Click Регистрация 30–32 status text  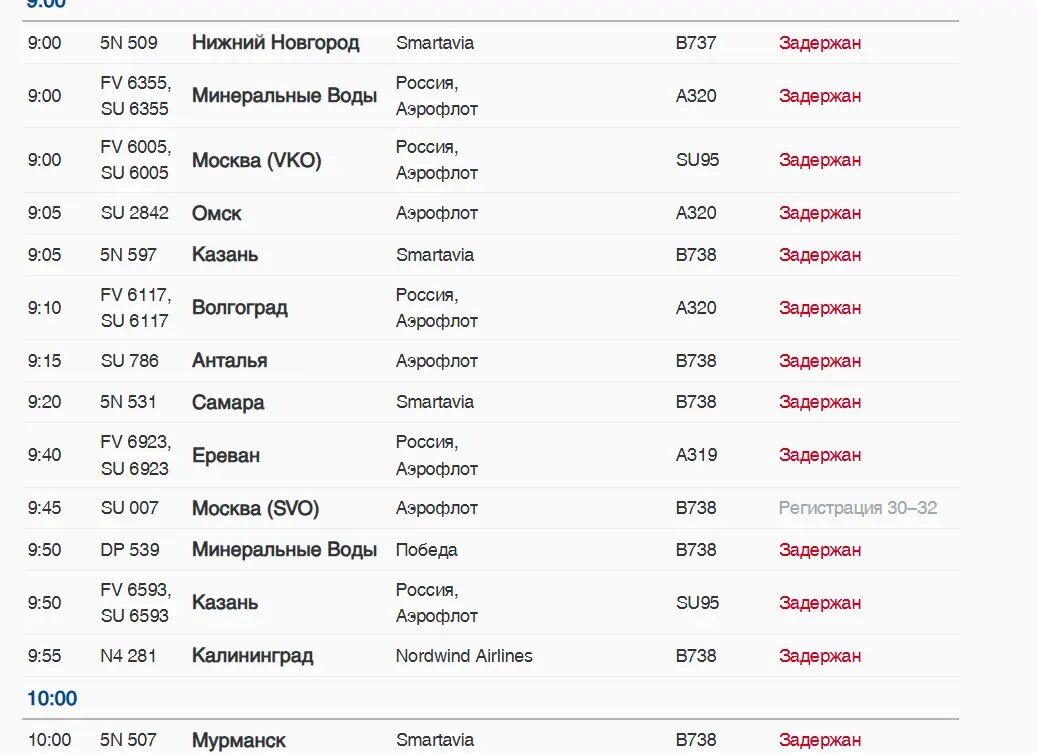click(x=857, y=508)
